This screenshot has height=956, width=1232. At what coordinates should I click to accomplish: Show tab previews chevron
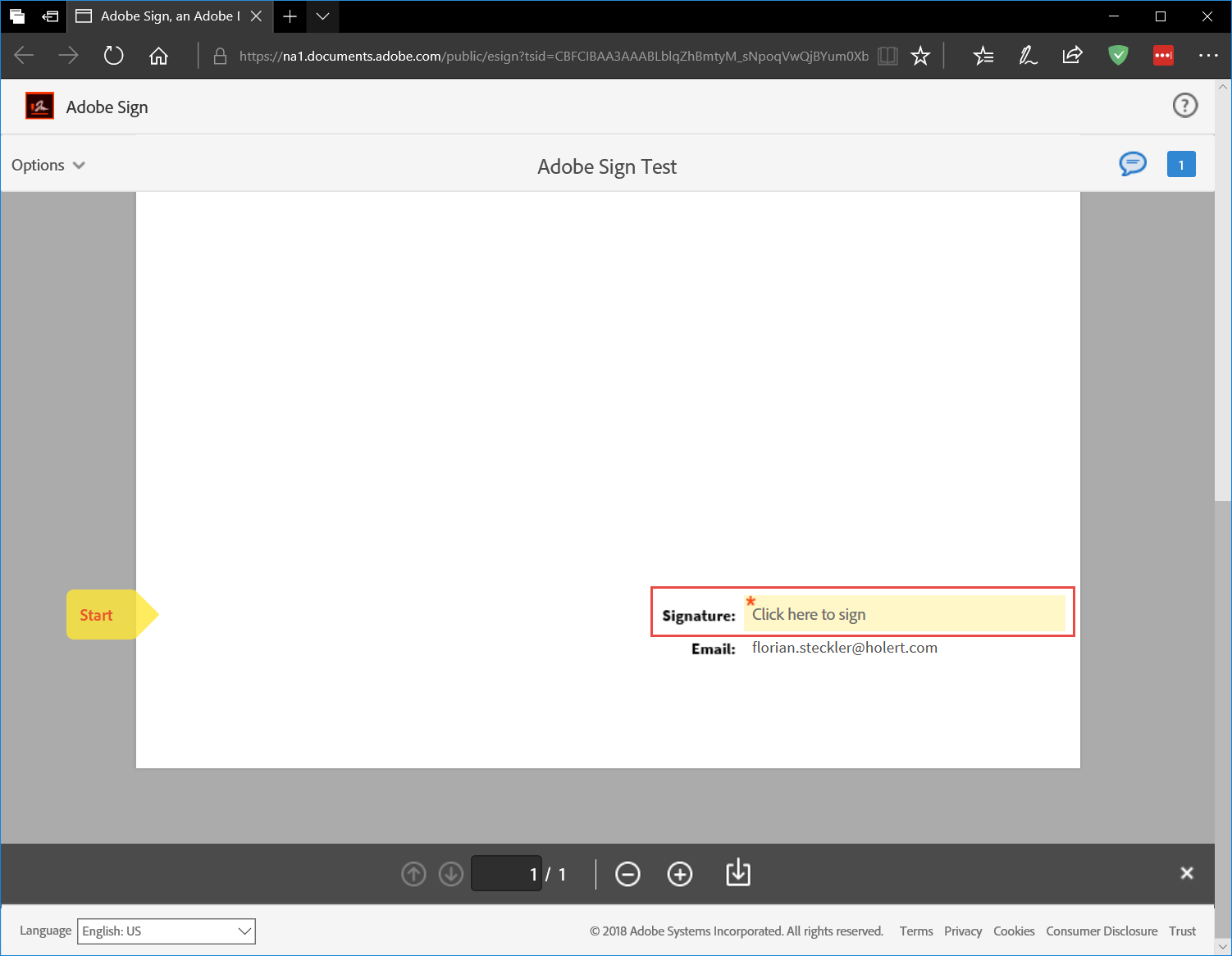pyautogui.click(x=323, y=16)
